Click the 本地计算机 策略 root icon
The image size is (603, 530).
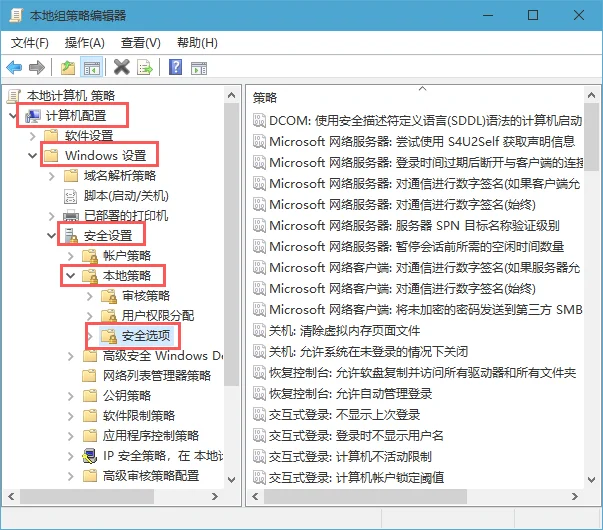click(x=14, y=96)
